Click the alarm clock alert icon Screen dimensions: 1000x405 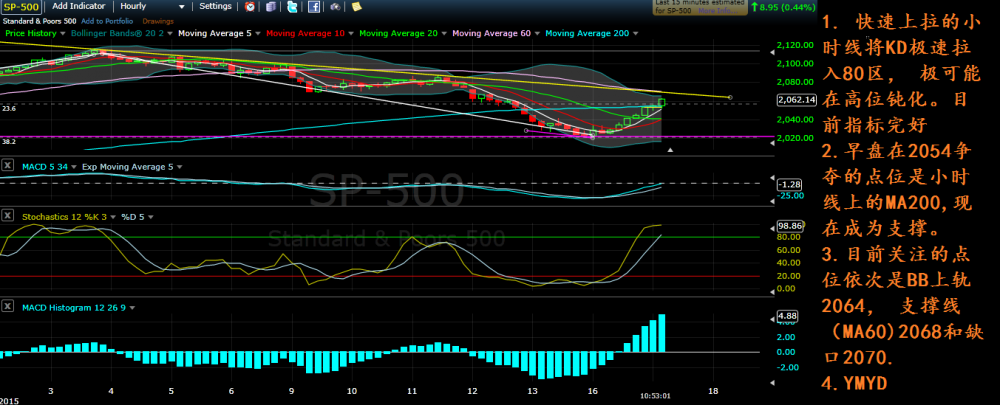(x=249, y=7)
